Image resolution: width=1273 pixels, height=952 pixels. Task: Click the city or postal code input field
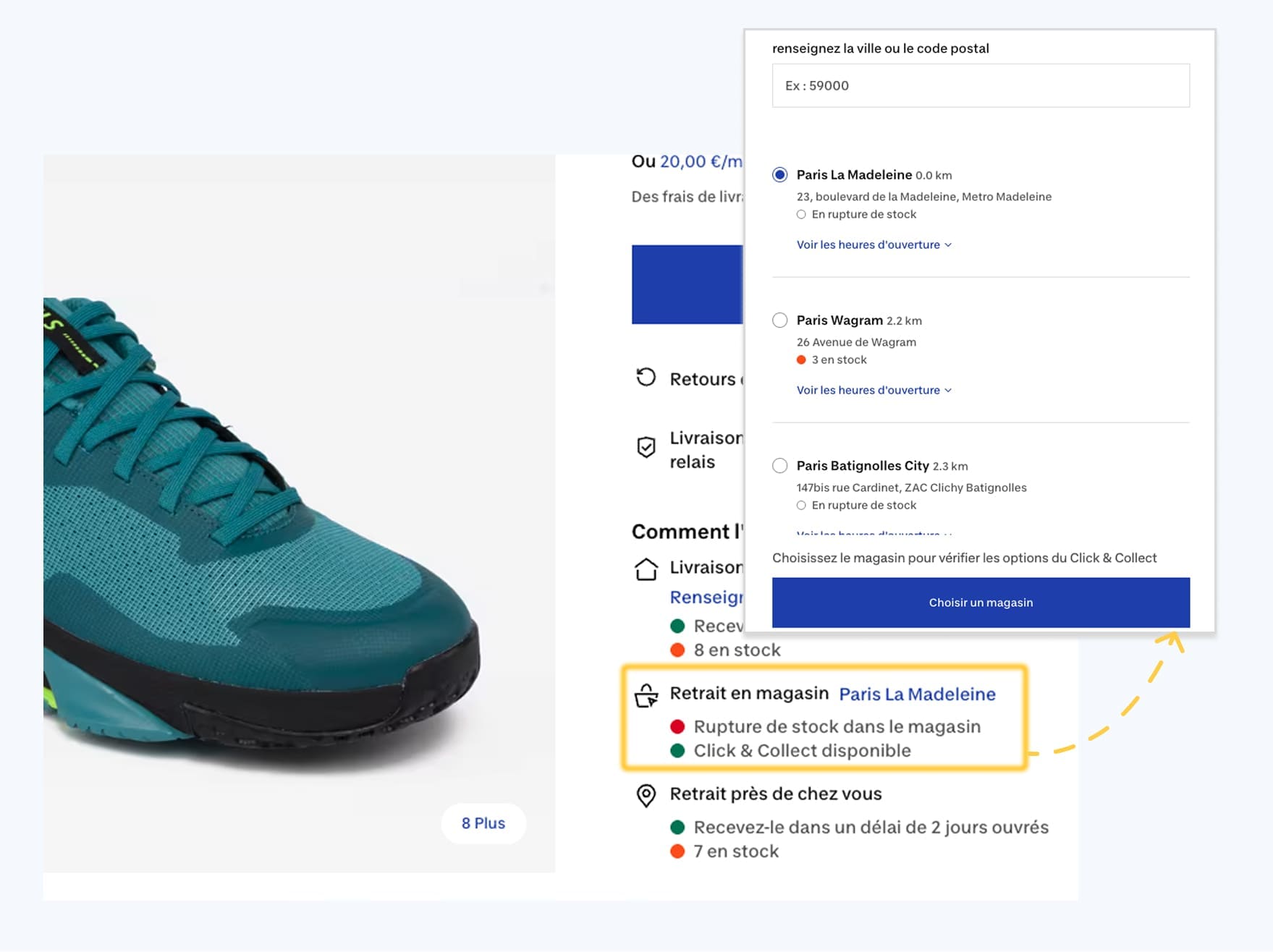(x=980, y=85)
